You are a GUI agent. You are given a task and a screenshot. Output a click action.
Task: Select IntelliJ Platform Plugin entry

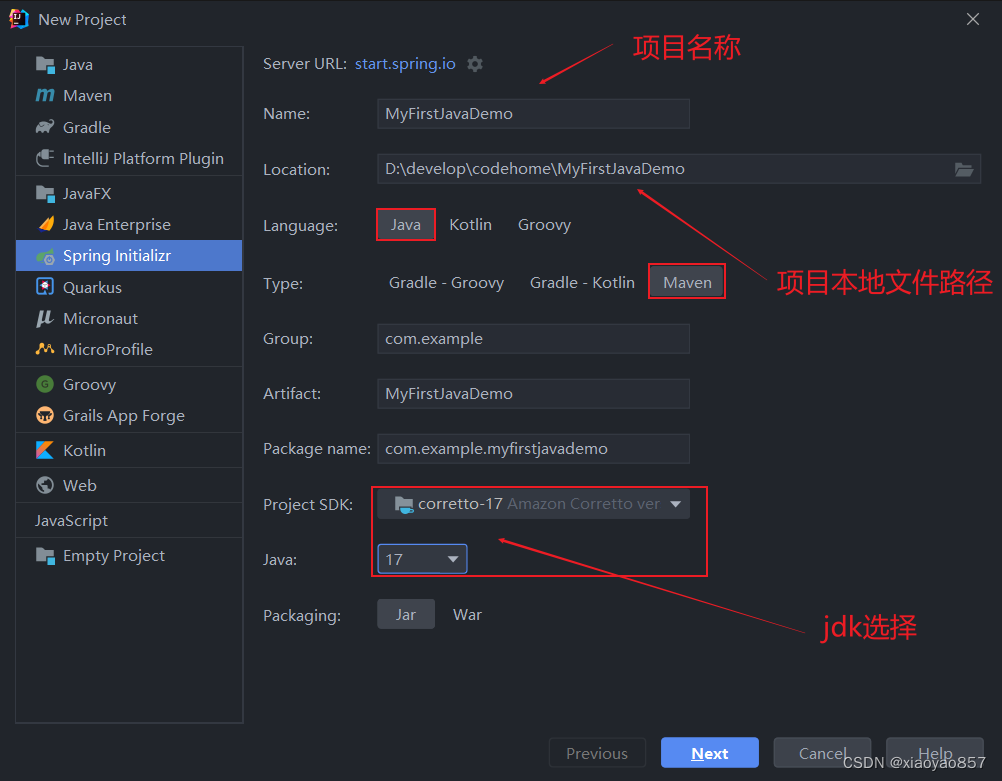click(x=129, y=158)
